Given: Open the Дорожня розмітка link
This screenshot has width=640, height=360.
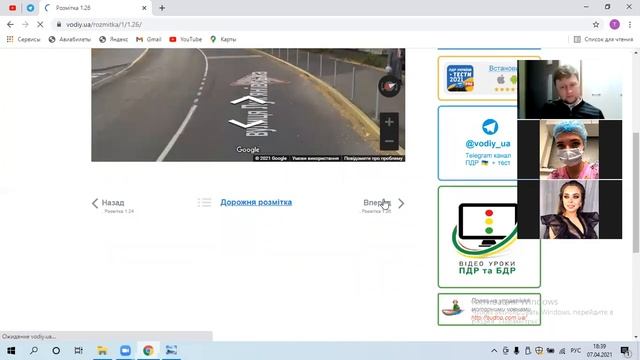Looking at the screenshot, I should click(x=256, y=202).
